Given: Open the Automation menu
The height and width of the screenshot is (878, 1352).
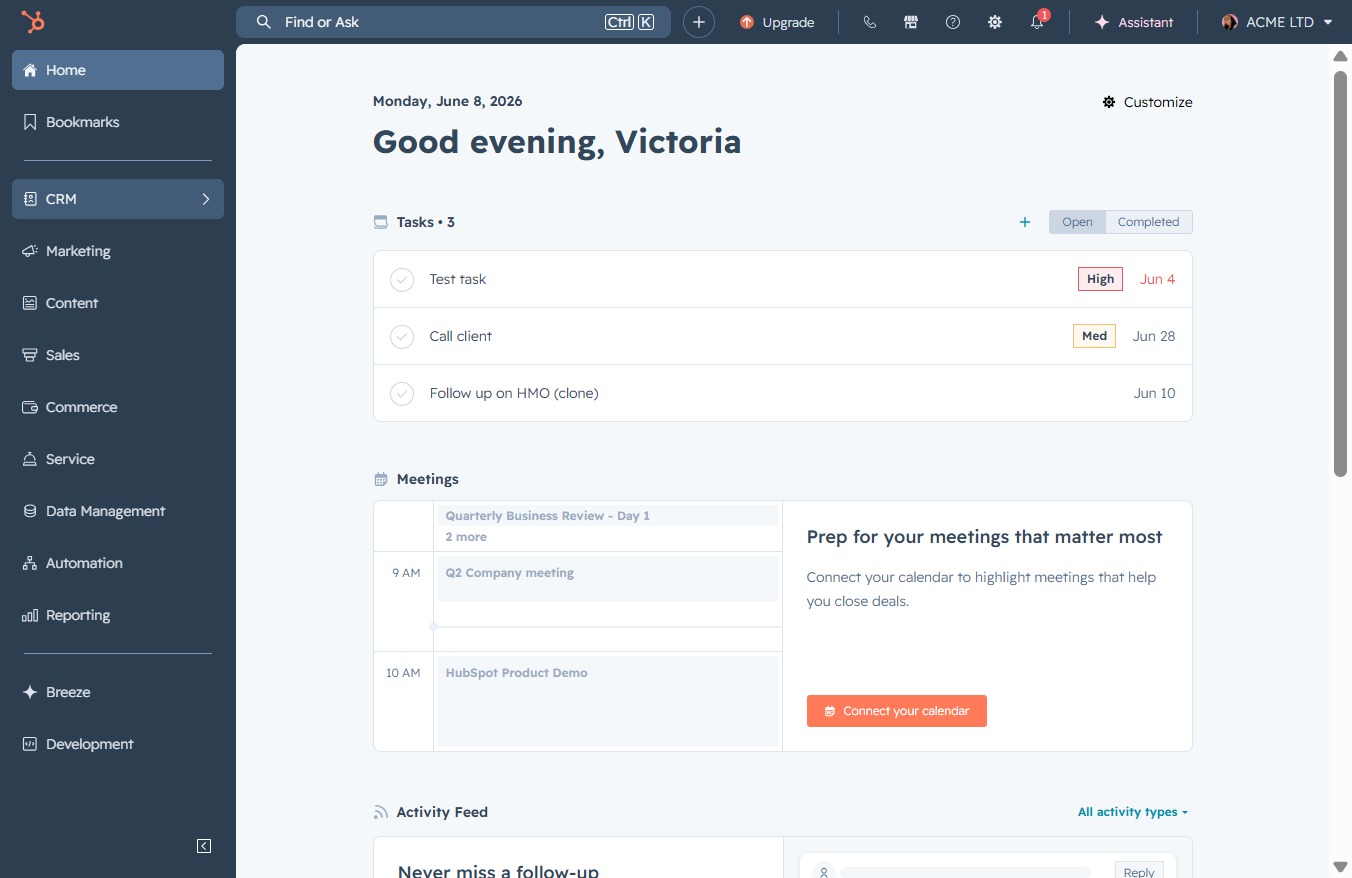Looking at the screenshot, I should click(118, 563).
